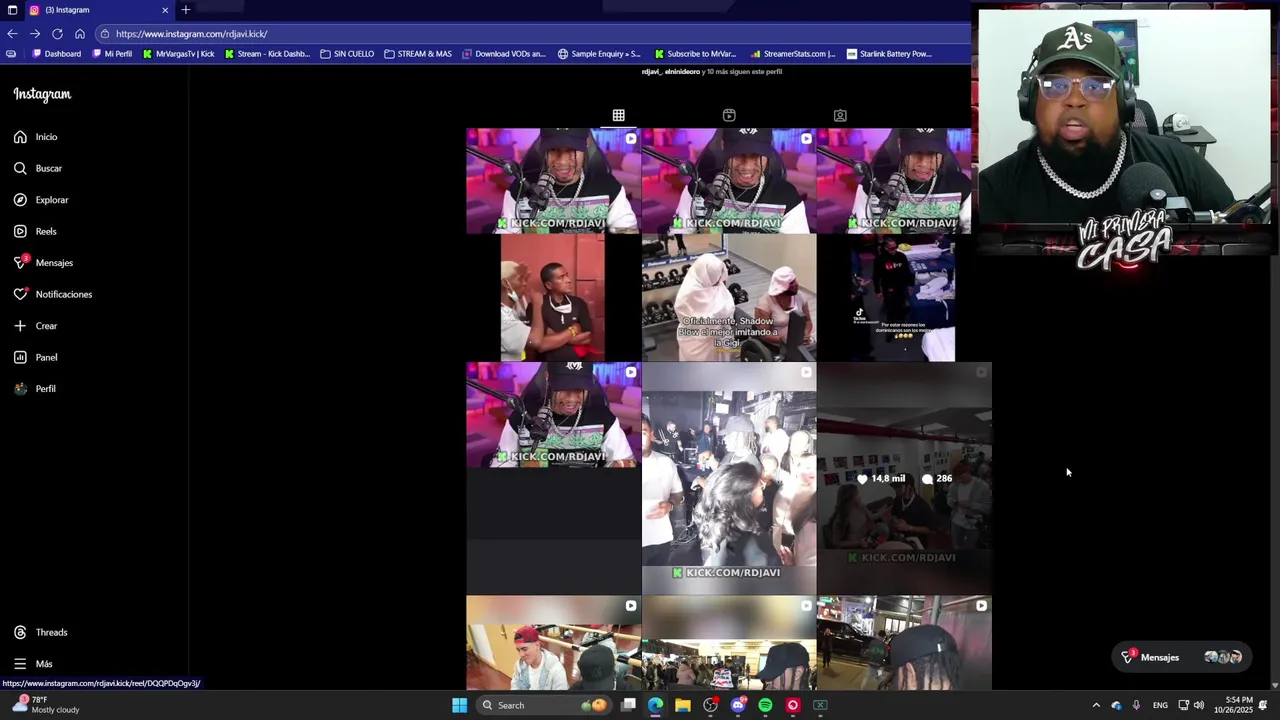Open Sample Enquiry bookmark

pos(599,54)
